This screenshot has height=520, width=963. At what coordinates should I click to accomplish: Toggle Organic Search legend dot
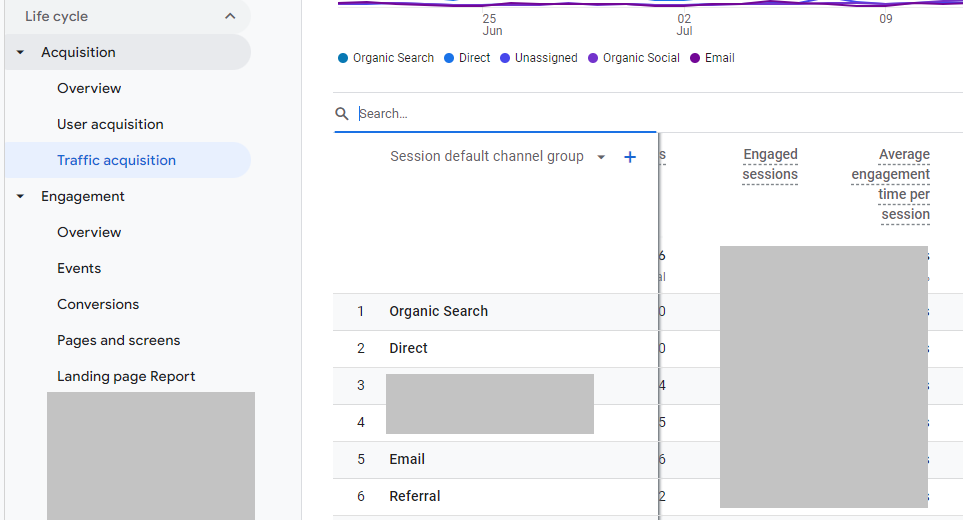(x=344, y=58)
